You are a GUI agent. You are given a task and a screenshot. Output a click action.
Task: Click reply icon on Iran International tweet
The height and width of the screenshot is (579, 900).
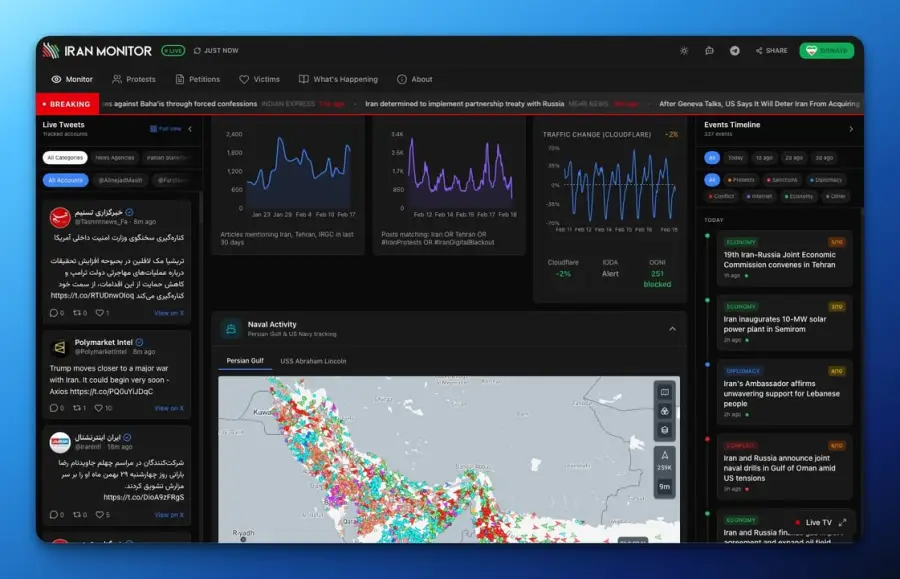coord(53,515)
